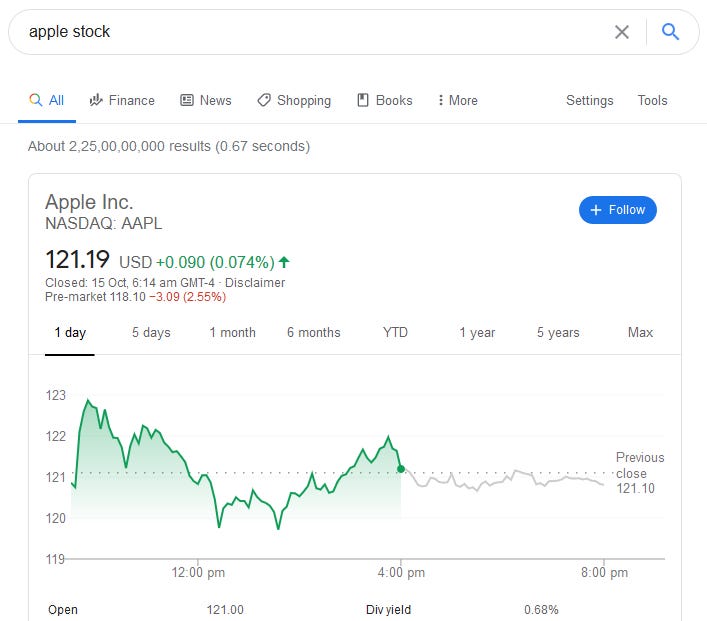Expand the More menu
Screen dimensions: 707x621
(x=457, y=101)
